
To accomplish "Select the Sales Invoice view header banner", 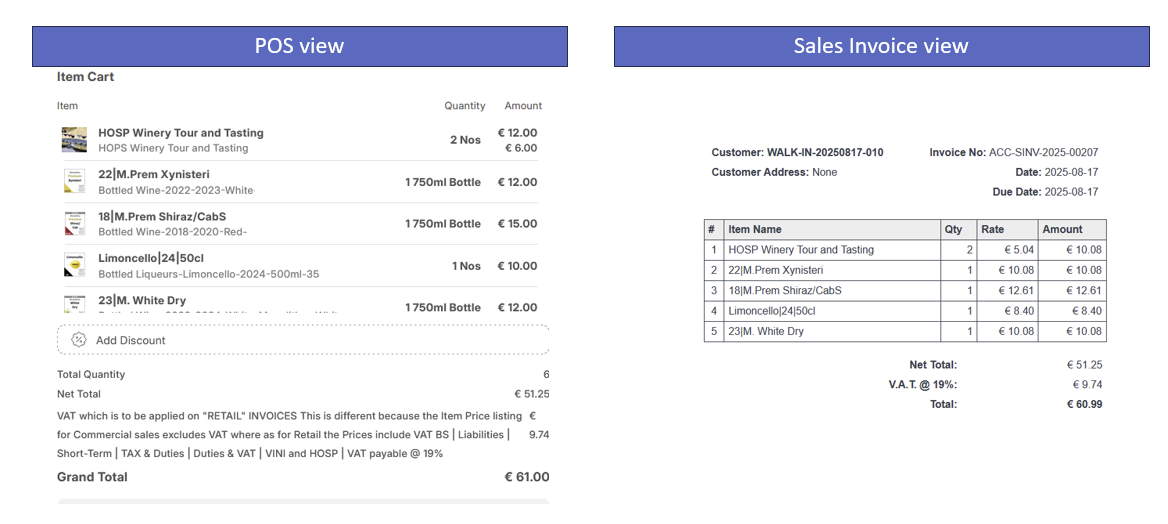I will pos(881,46).
